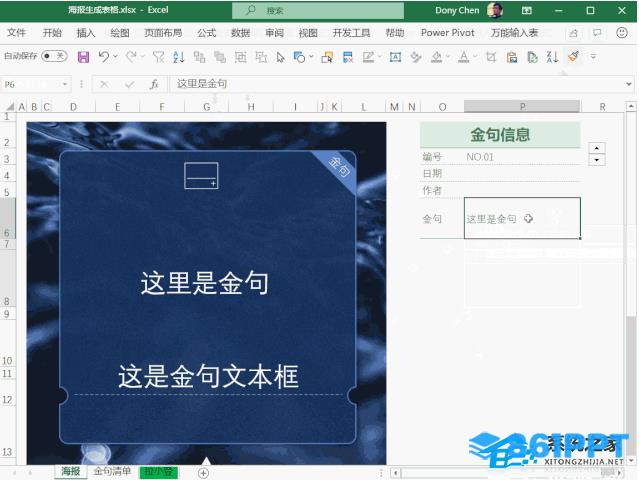Click the search magnifier icon in title bar
This screenshot has width=639, height=480.
[251, 10]
